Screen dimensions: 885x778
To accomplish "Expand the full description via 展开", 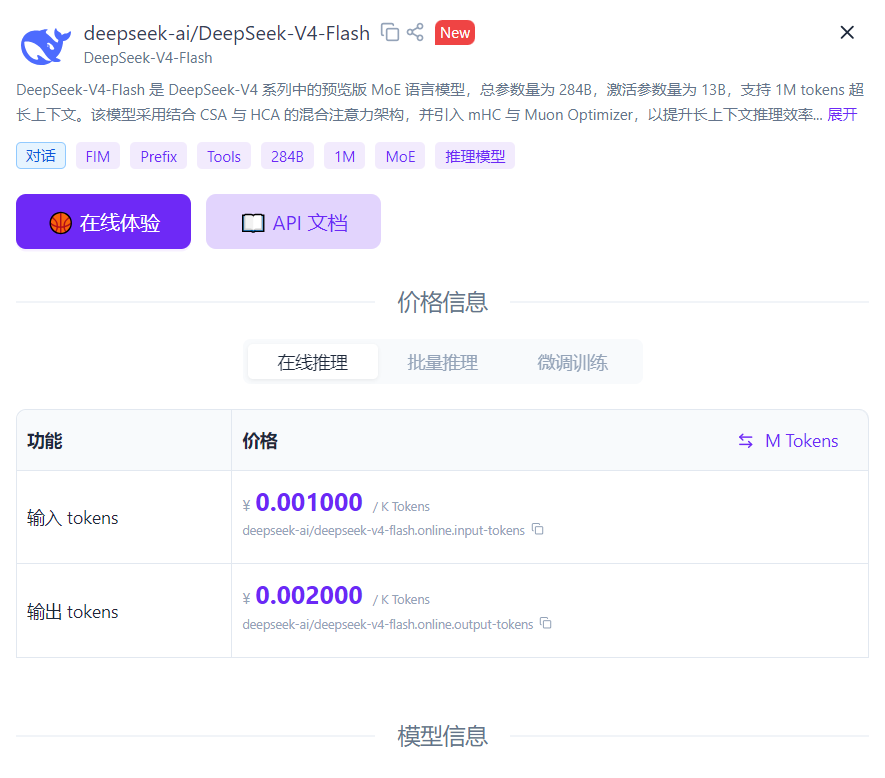I will (x=842, y=115).
